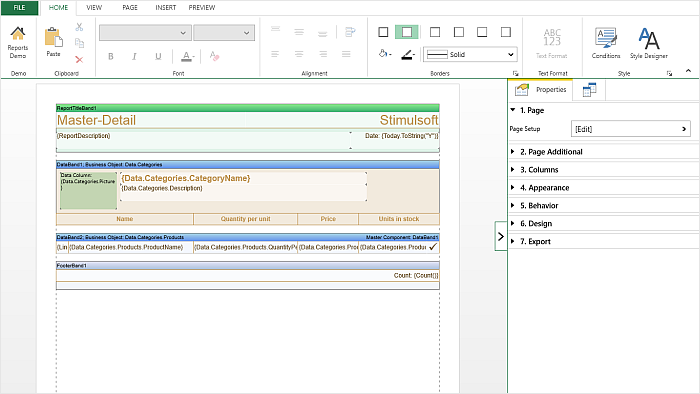Open the font color A dropdown
The image size is (700, 394).
[x=188, y=56]
